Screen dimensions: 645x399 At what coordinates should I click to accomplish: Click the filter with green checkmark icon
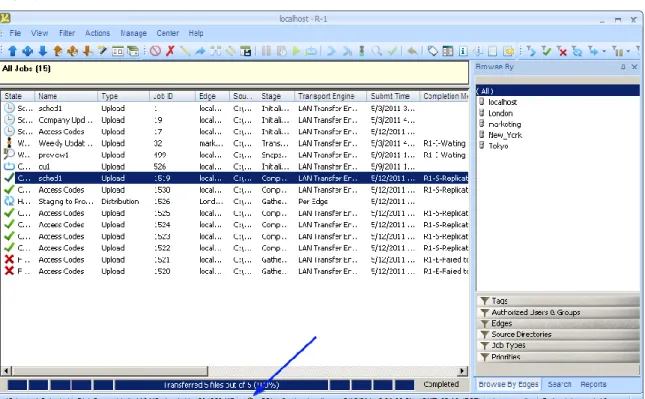[x=546, y=51]
